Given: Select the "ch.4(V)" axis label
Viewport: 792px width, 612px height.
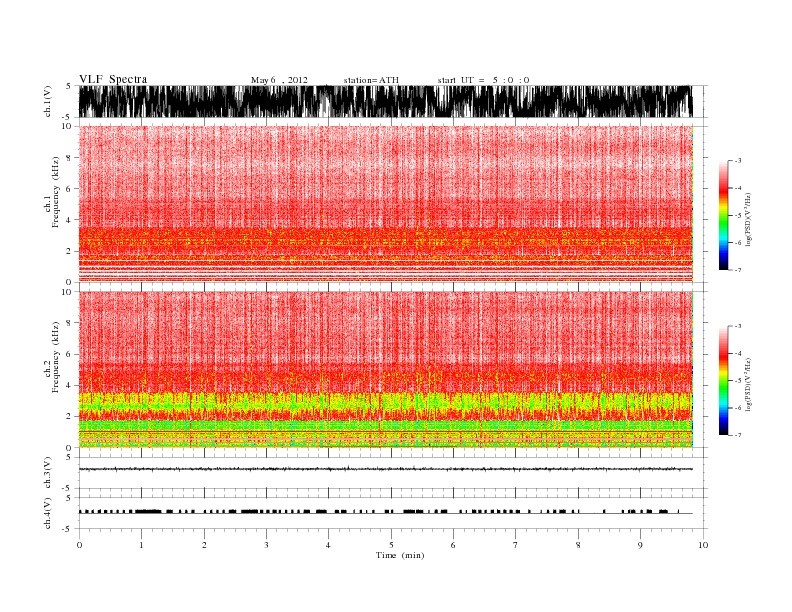Looking at the screenshot, I should [x=48, y=513].
